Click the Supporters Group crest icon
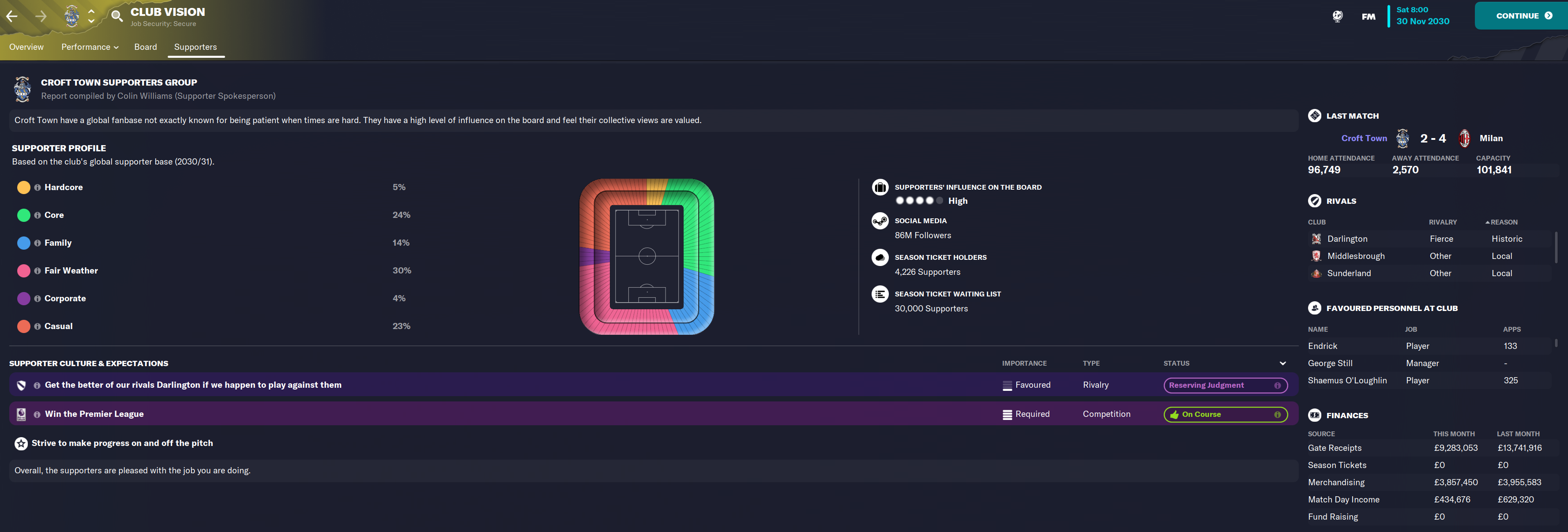The width and height of the screenshot is (1568, 532). point(23,89)
